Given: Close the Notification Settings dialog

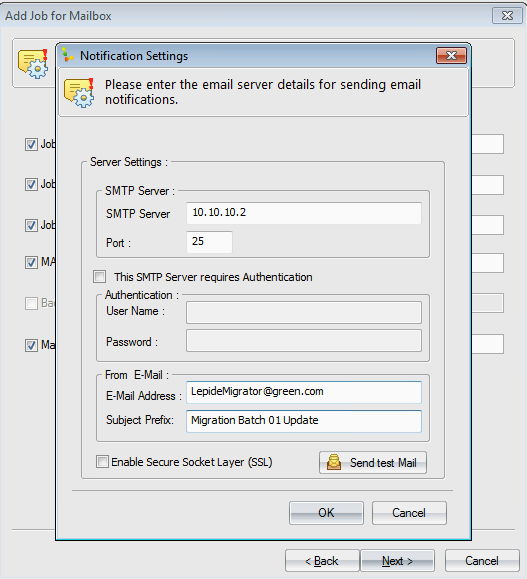Looking at the screenshot, I should 451,55.
